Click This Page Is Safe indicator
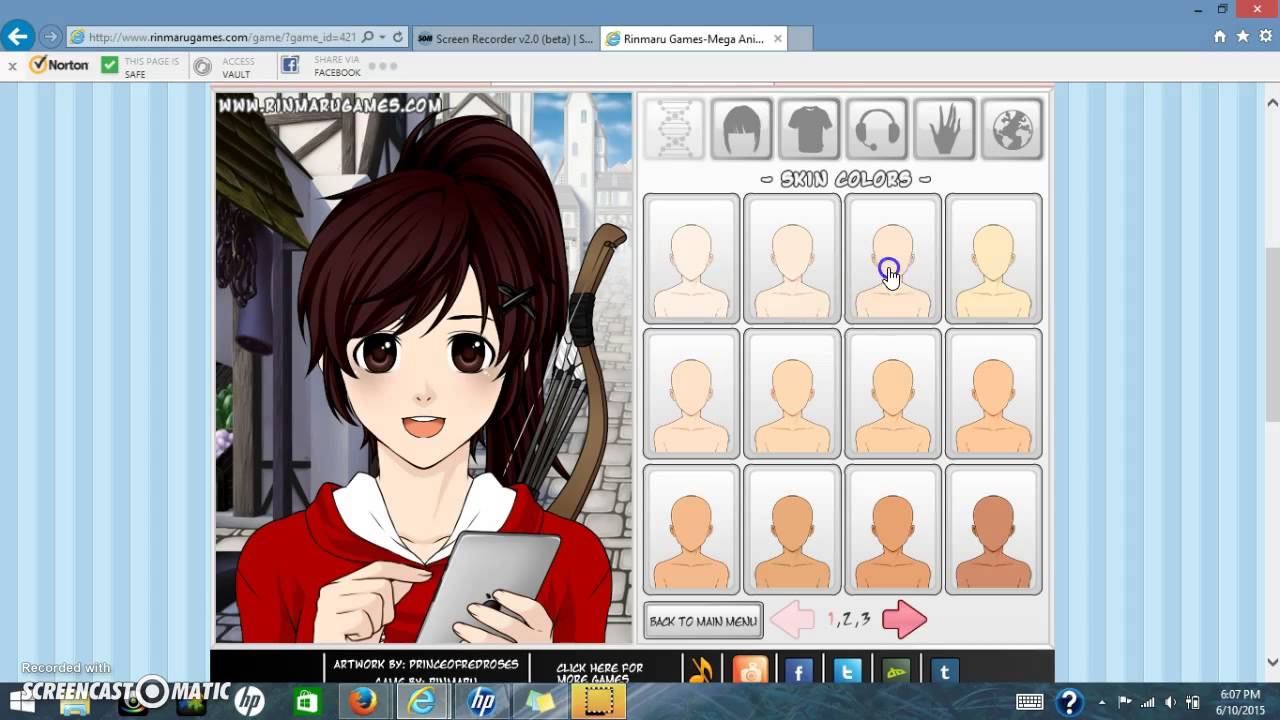This screenshot has width=1280, height=720. [x=140, y=67]
